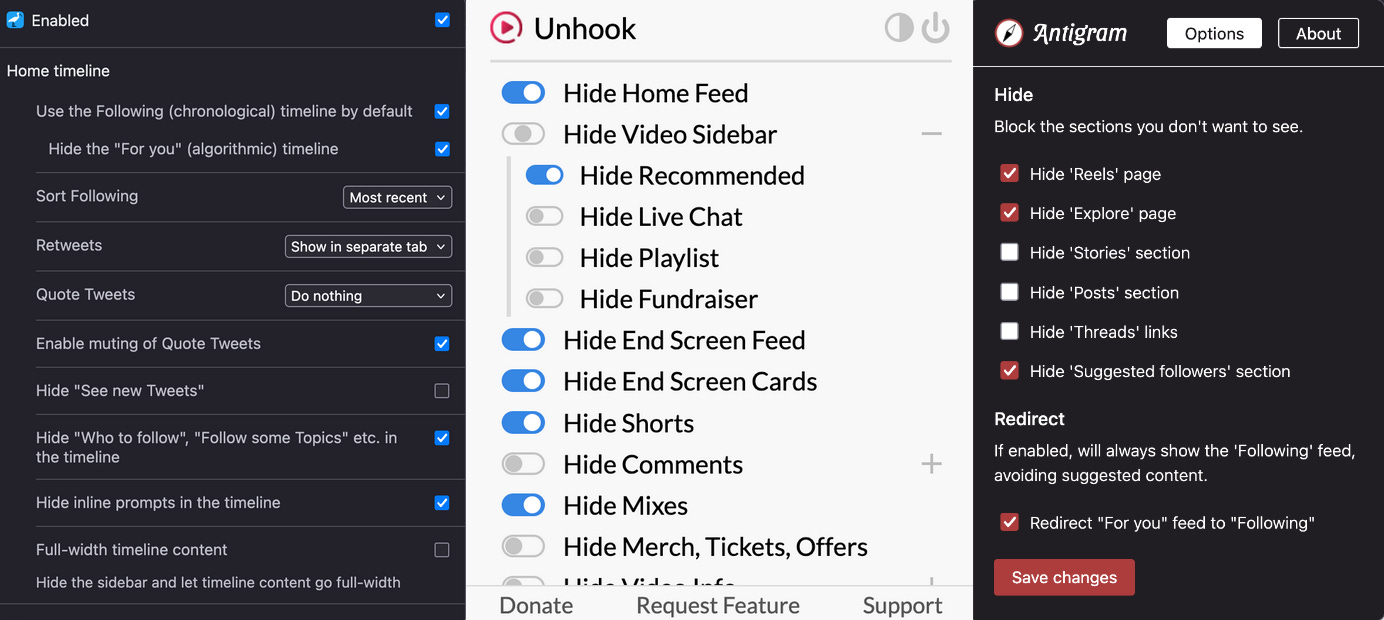The width and height of the screenshot is (1384, 620).
Task: Toggle Hide the For you timeline checkbox
Action: 442,149
